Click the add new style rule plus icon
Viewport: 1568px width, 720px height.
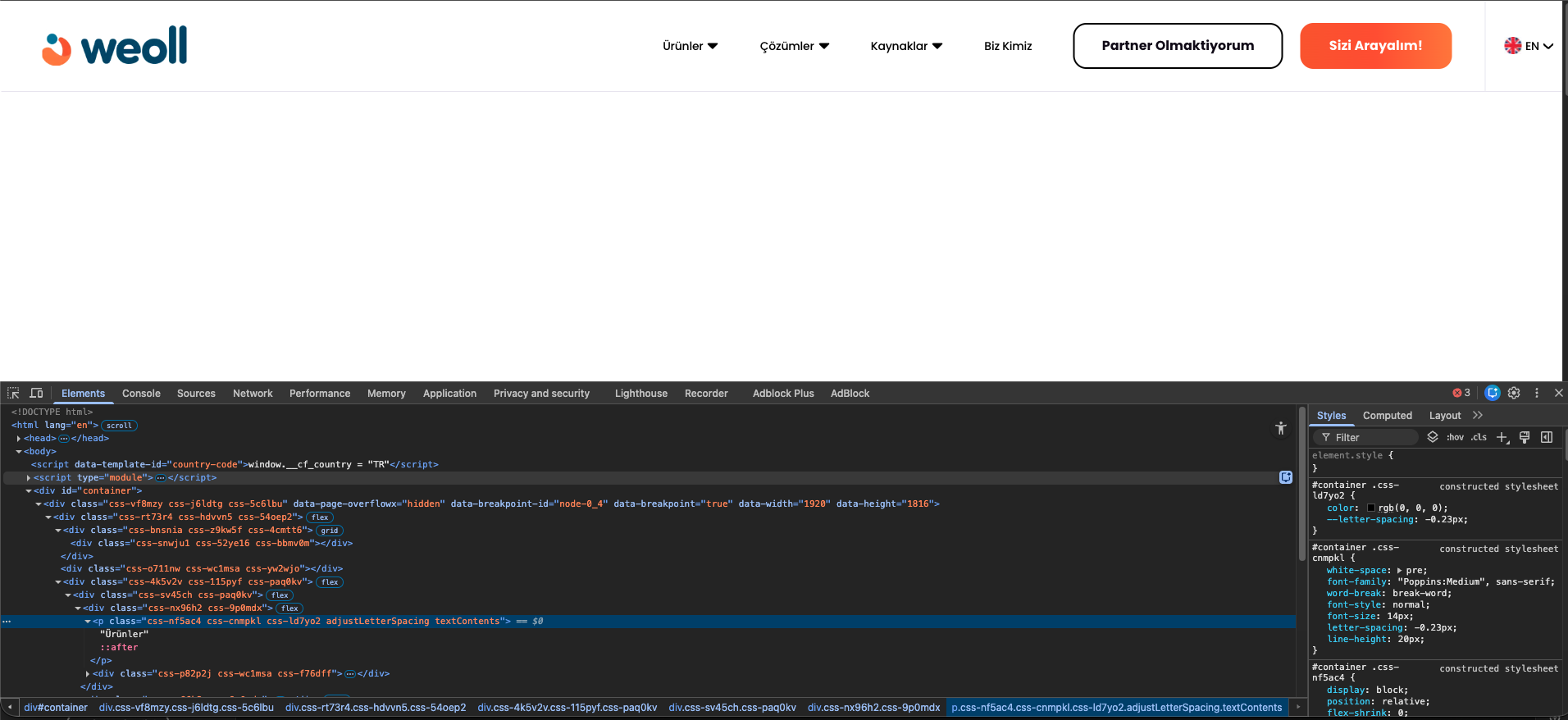[1502, 438]
